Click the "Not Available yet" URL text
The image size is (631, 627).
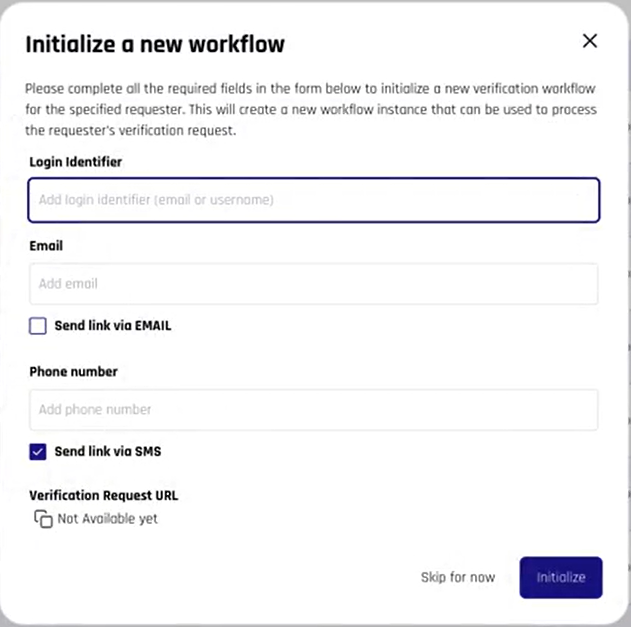coord(107,519)
